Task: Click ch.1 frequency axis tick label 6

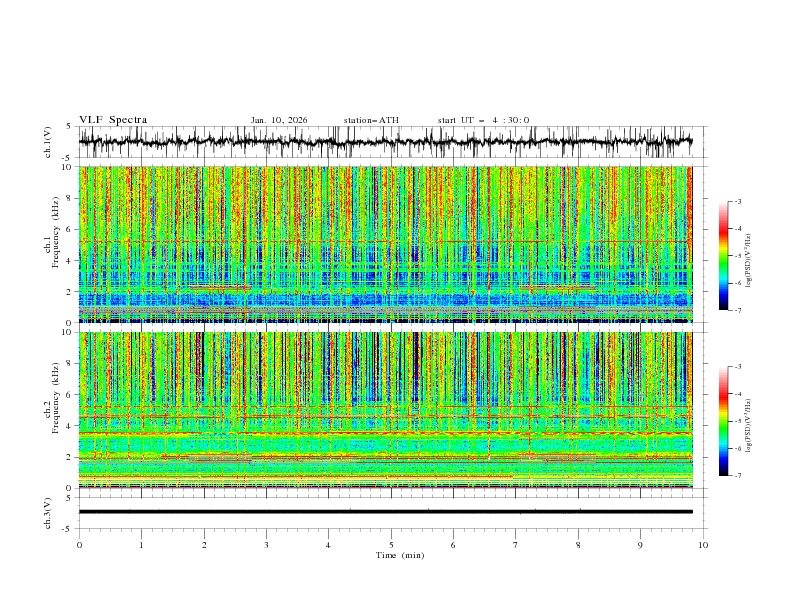Action: (x=71, y=229)
